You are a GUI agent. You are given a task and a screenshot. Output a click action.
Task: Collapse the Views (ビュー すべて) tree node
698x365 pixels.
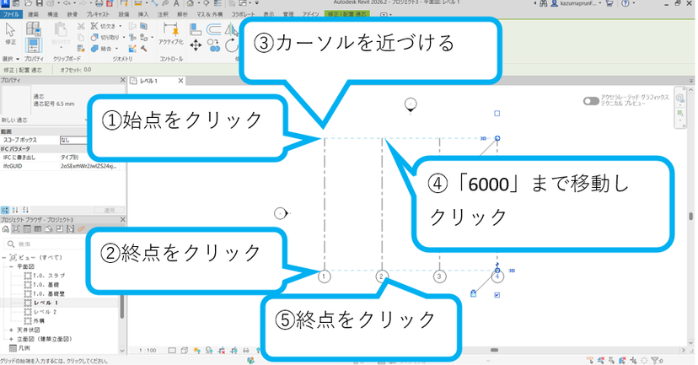tap(4, 257)
